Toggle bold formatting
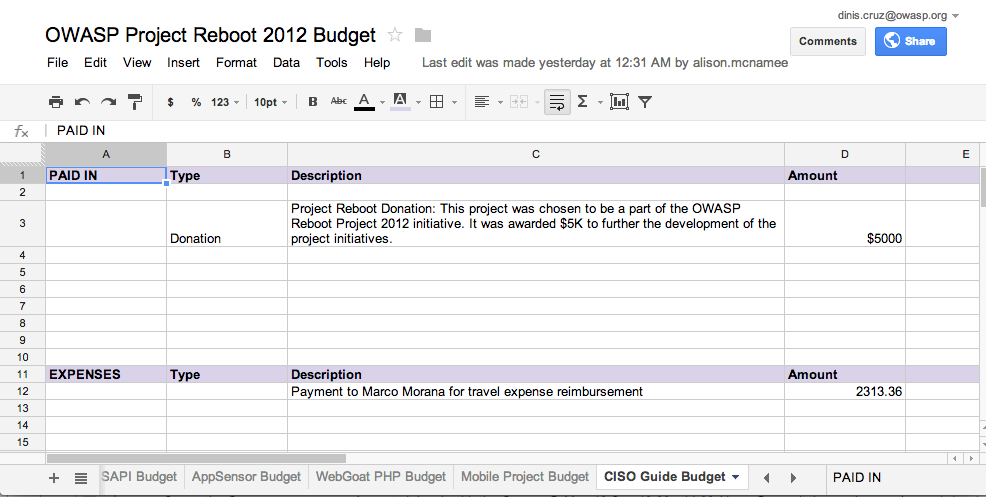 tap(313, 102)
